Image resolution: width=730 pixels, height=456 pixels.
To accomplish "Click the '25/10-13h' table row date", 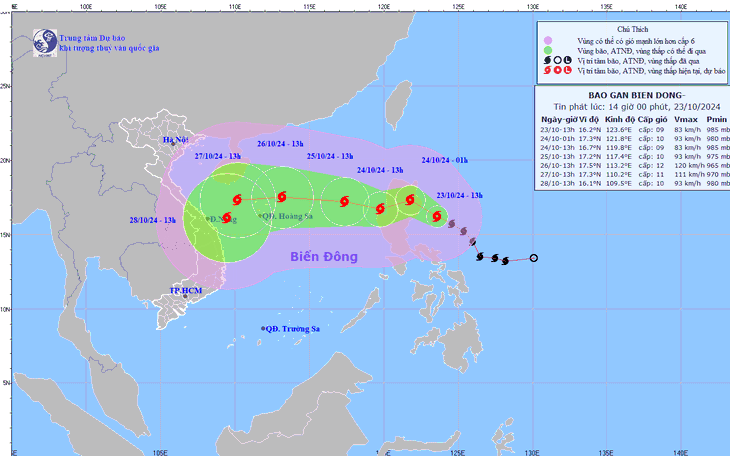I will [x=558, y=157].
